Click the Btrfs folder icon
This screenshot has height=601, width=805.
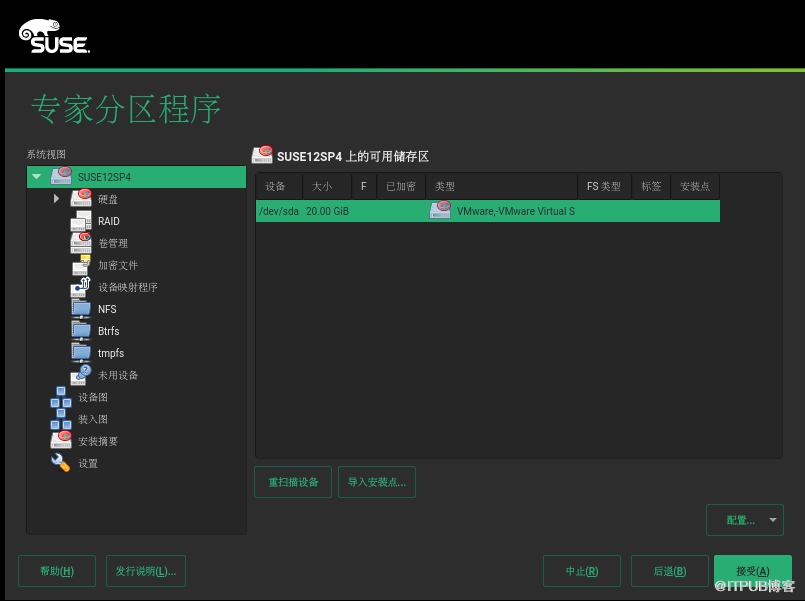coord(81,331)
